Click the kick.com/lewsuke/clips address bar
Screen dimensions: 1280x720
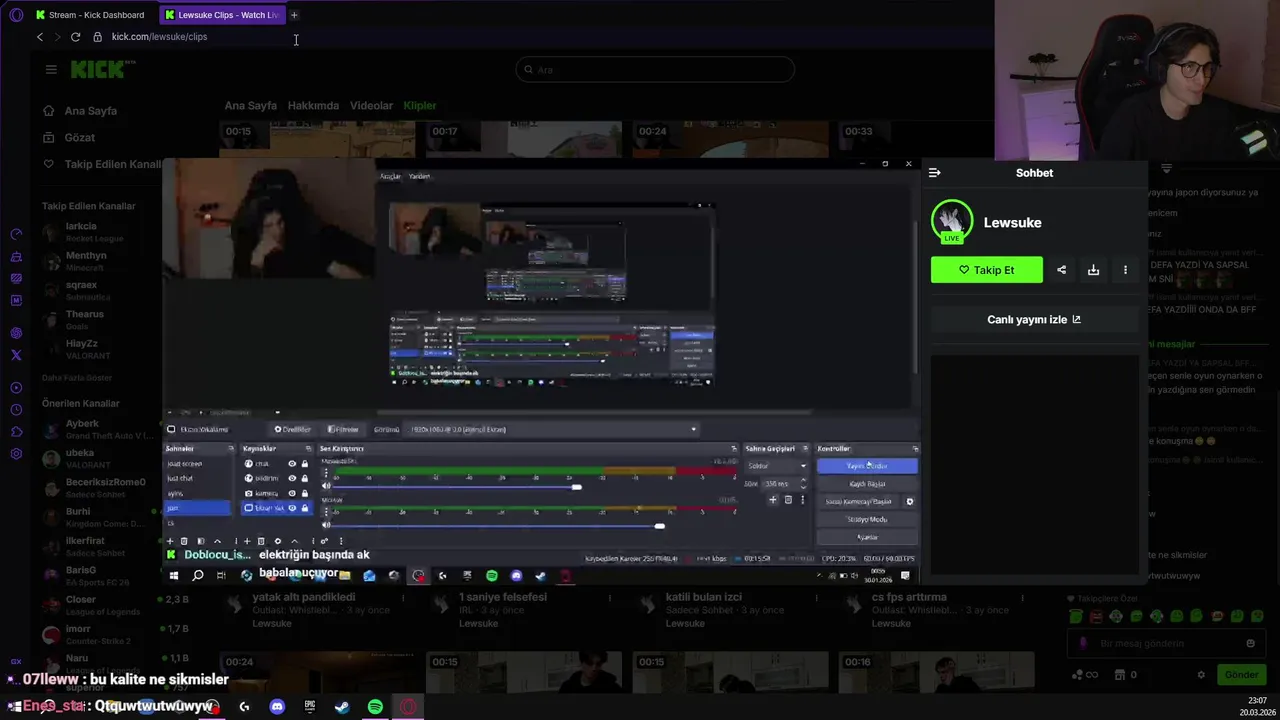(x=159, y=37)
